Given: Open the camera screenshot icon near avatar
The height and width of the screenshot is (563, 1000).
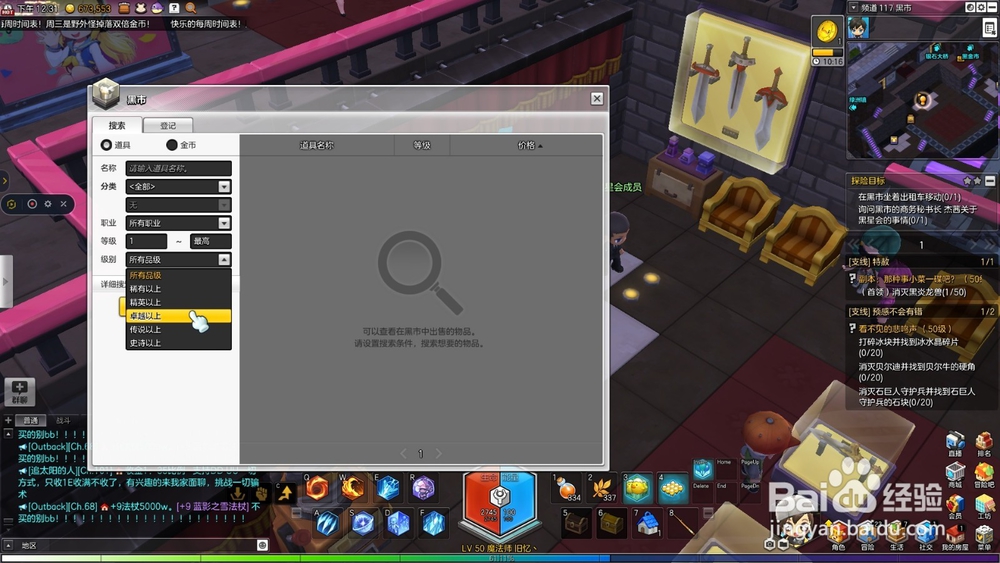Looking at the screenshot, I should tap(770, 545).
